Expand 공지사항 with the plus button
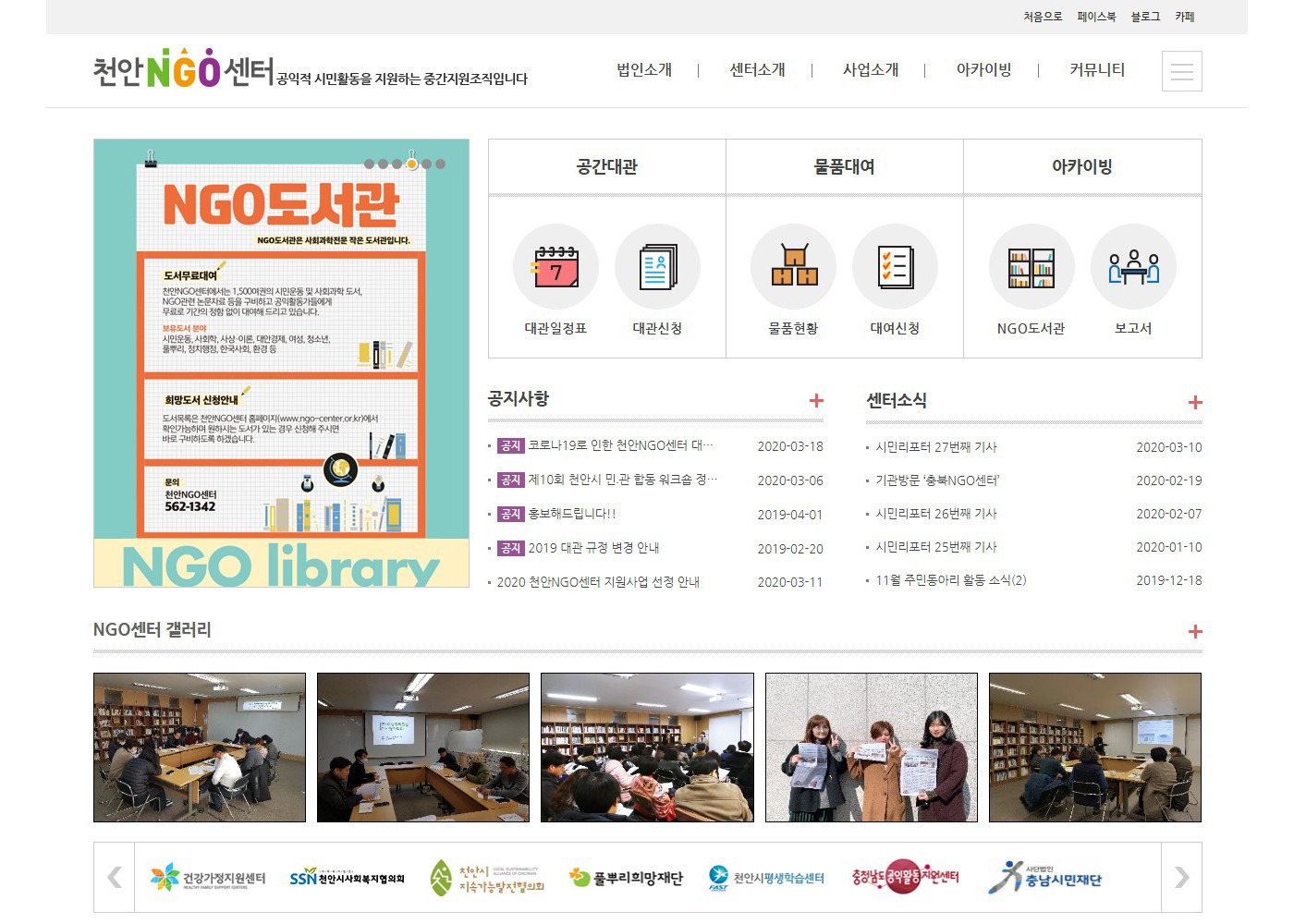 pyautogui.click(x=816, y=400)
